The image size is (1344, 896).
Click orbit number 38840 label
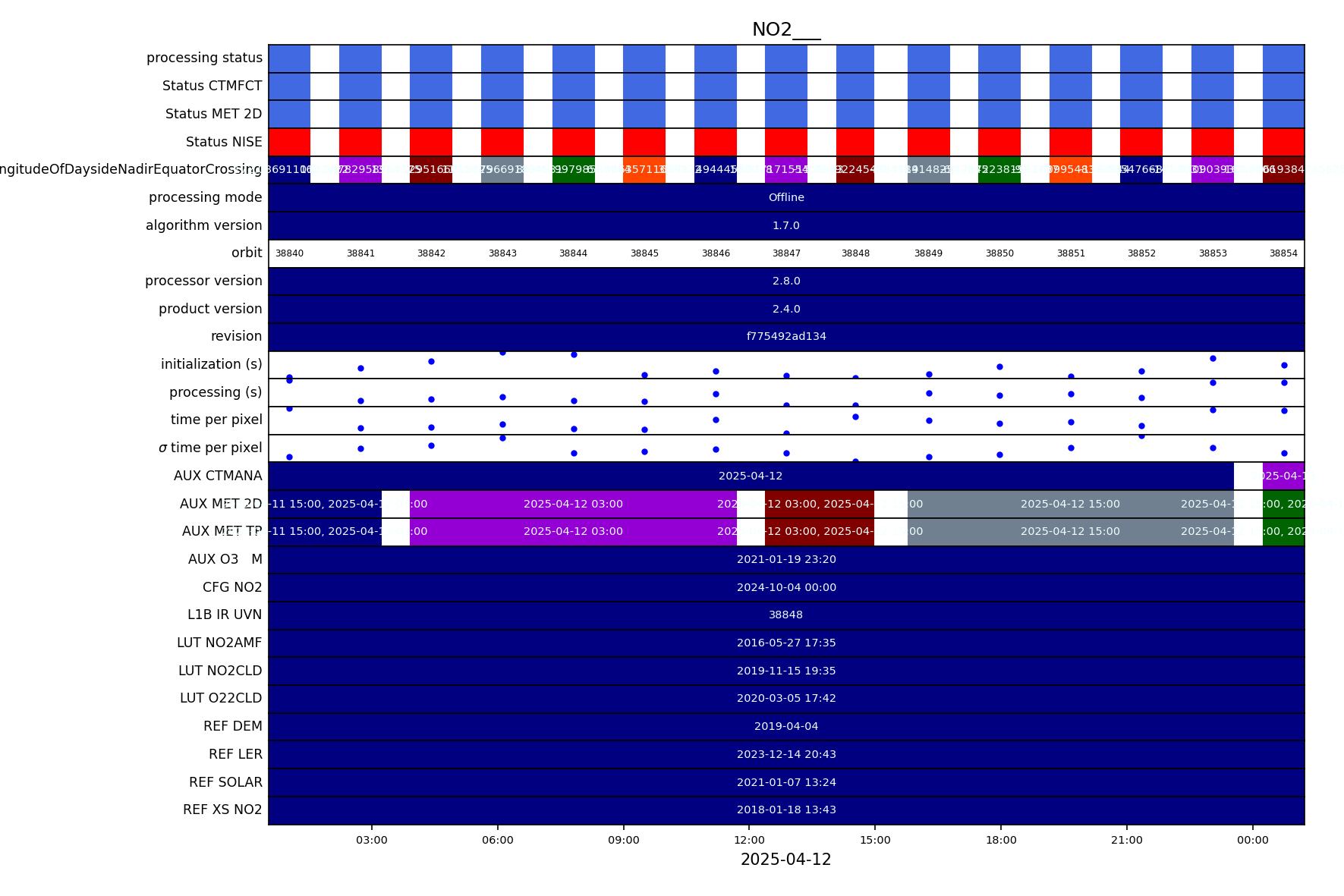click(289, 253)
